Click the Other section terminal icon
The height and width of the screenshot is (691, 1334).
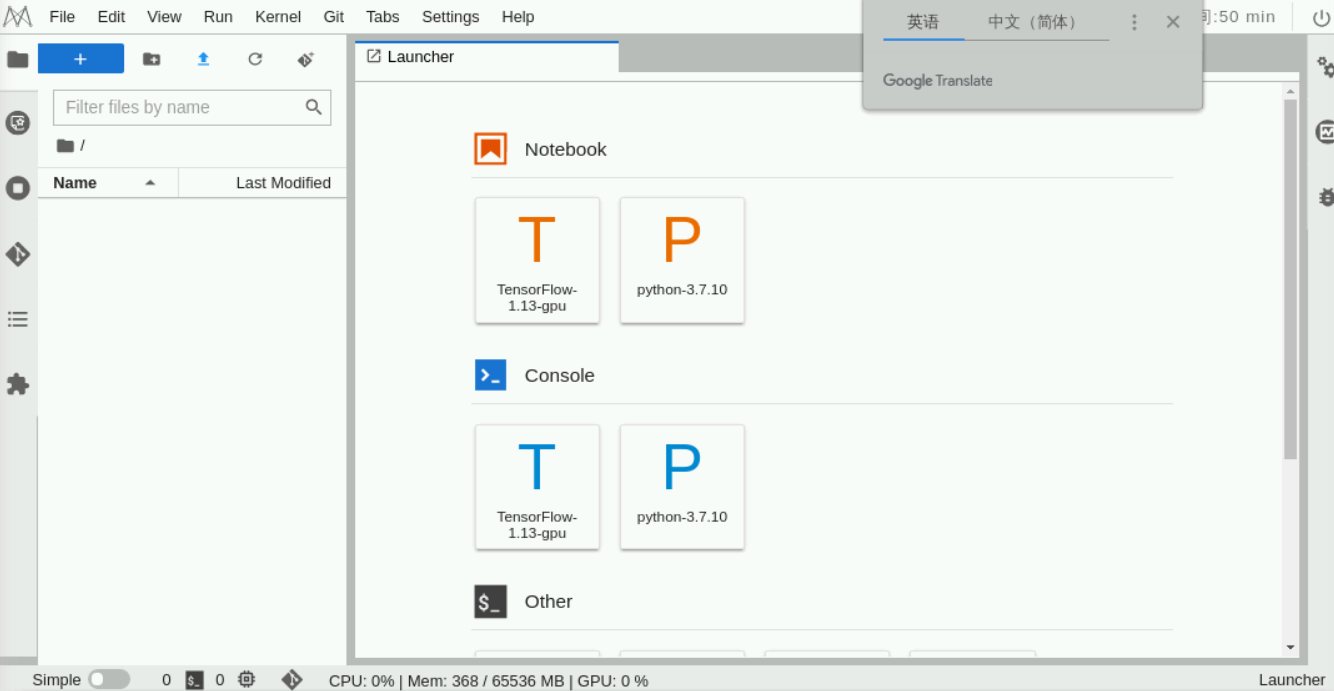490,601
